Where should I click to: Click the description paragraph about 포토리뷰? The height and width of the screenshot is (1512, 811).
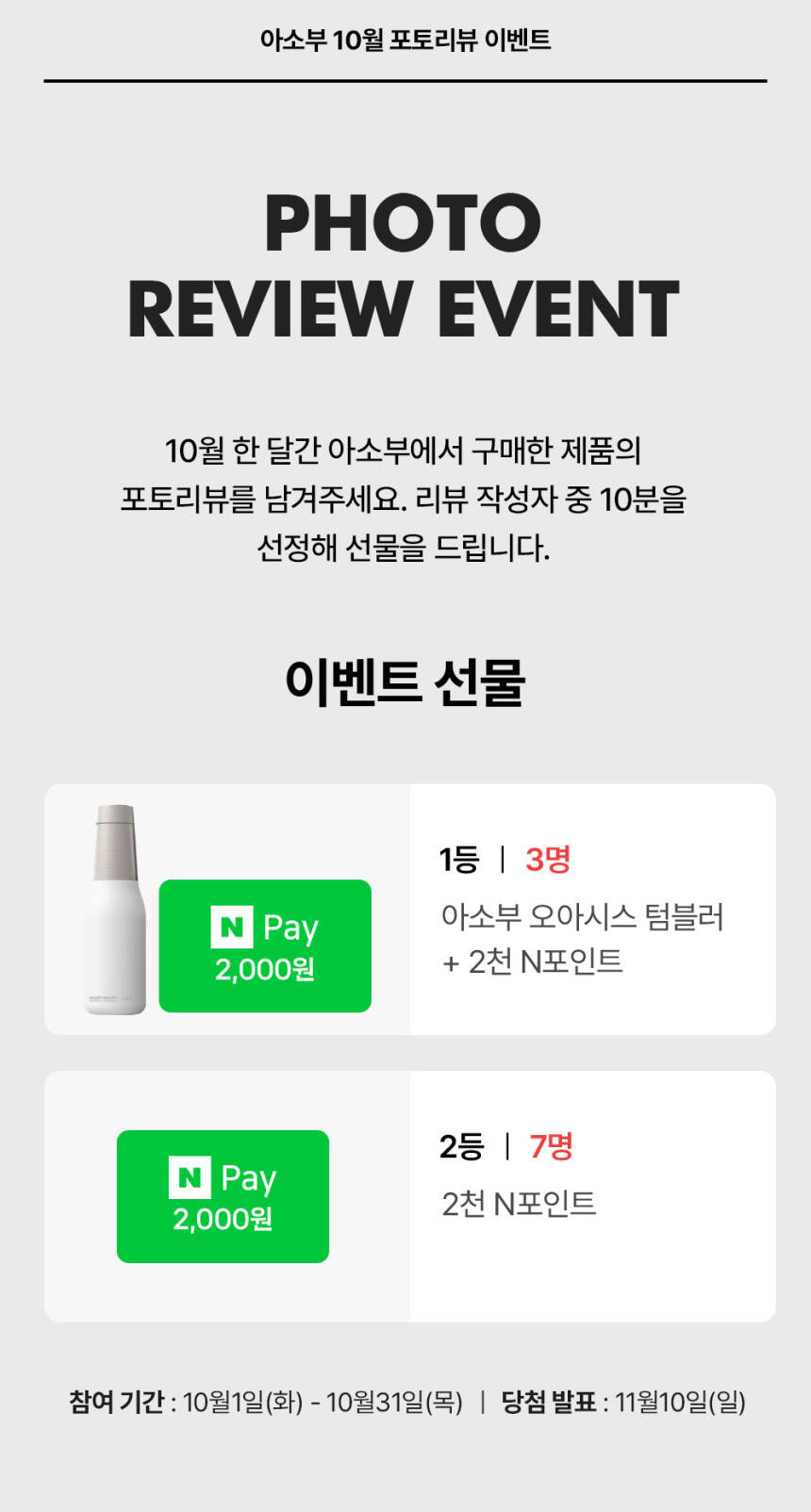pos(404,499)
